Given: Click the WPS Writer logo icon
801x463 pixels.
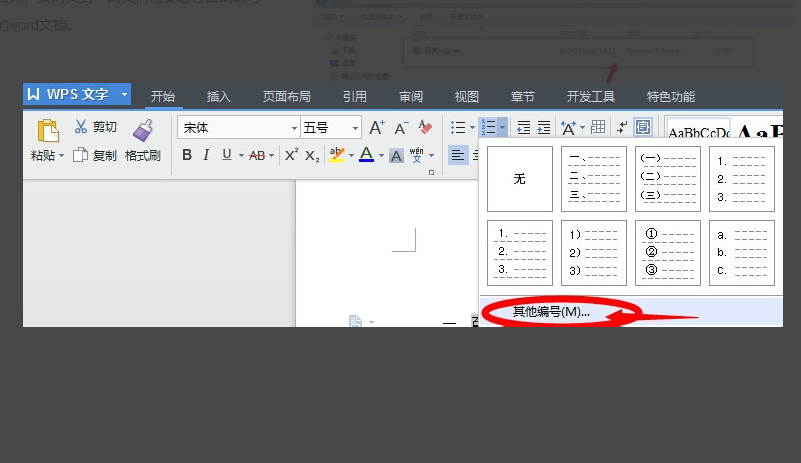Looking at the screenshot, I should (33, 94).
